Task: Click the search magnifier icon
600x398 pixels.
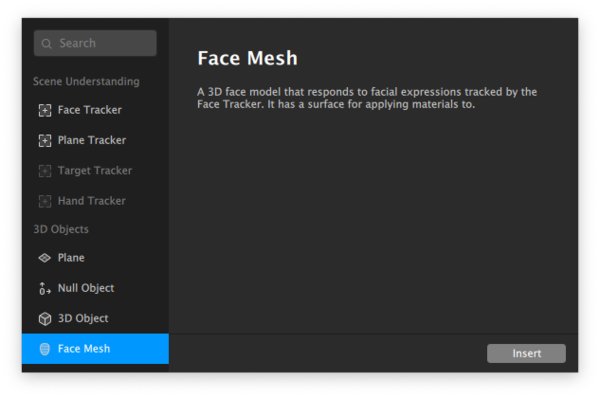Action: 47,44
